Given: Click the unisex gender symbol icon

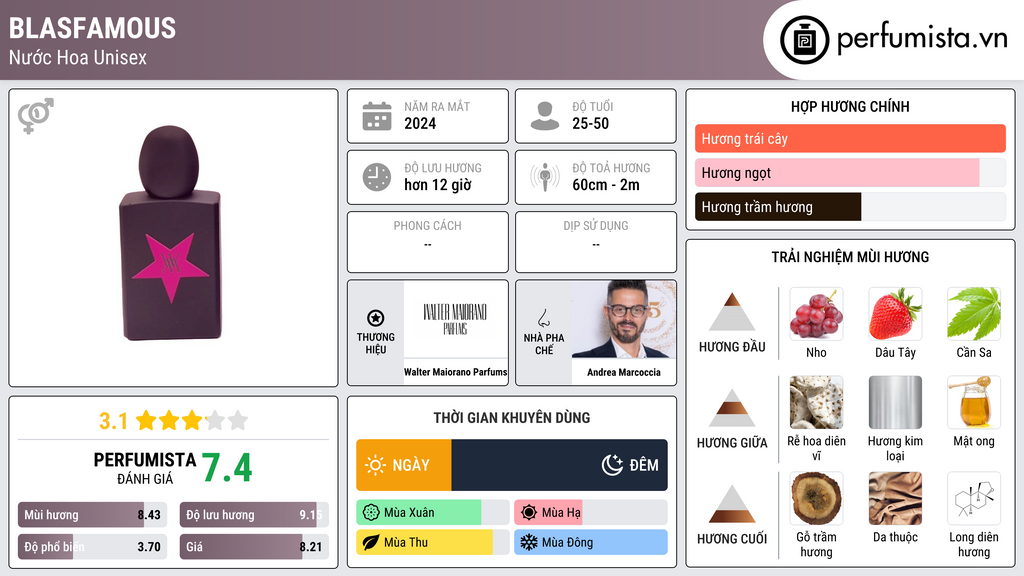Looking at the screenshot, I should 35,116.
